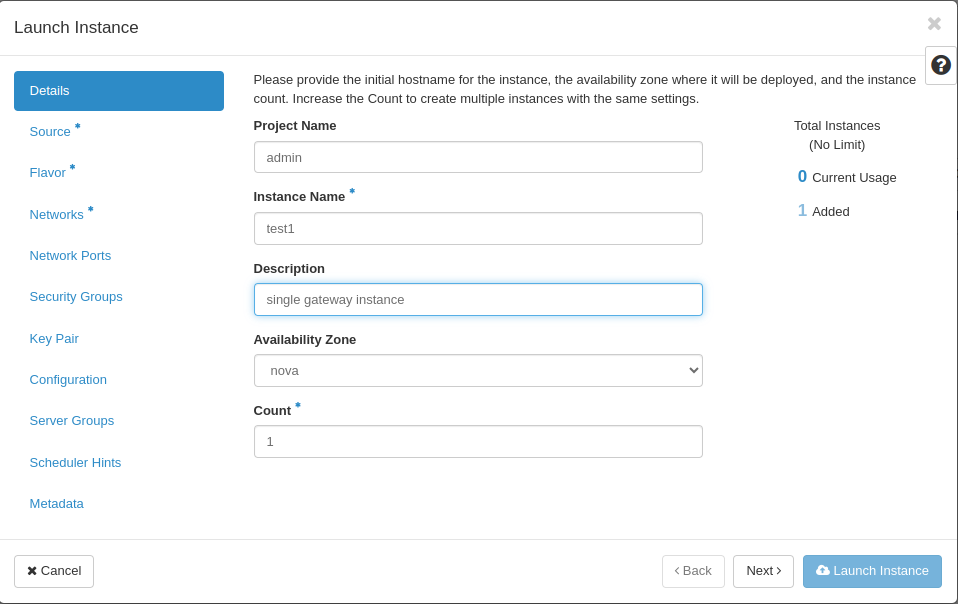Viewport: 958px width, 604px height.
Task: Click the red asterisk next to Instance Name
Action: pos(351,191)
